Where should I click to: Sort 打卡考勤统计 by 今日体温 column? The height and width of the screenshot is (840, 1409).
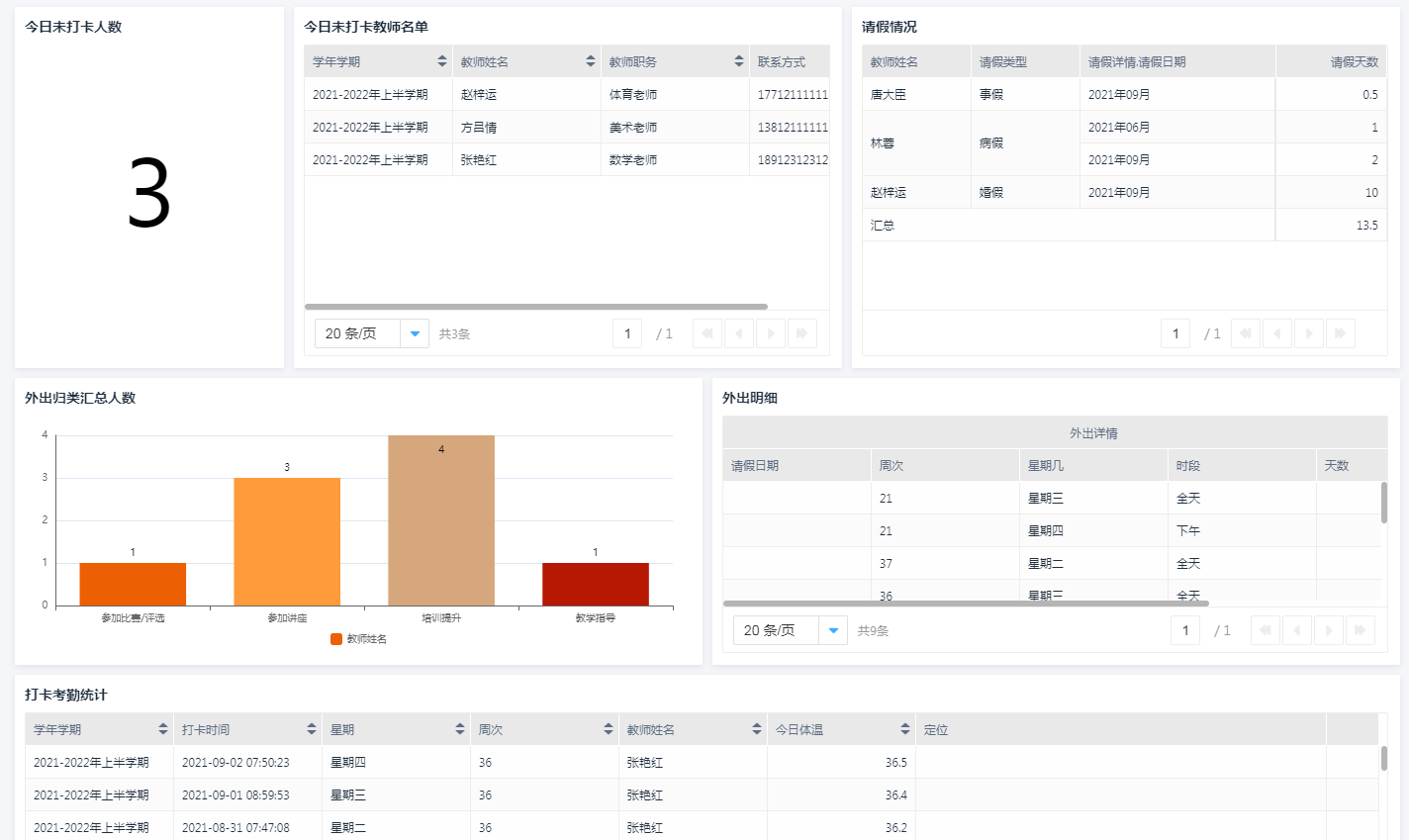point(904,729)
